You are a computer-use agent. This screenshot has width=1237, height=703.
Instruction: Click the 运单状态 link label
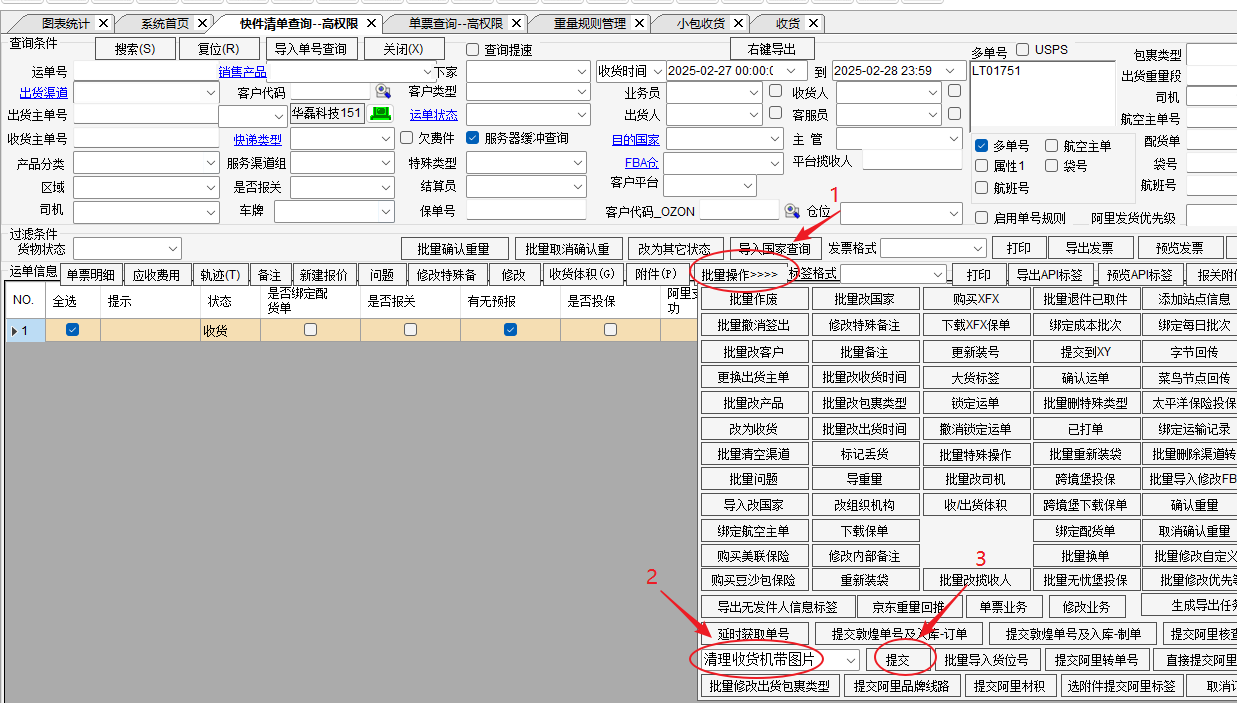[x=434, y=115]
